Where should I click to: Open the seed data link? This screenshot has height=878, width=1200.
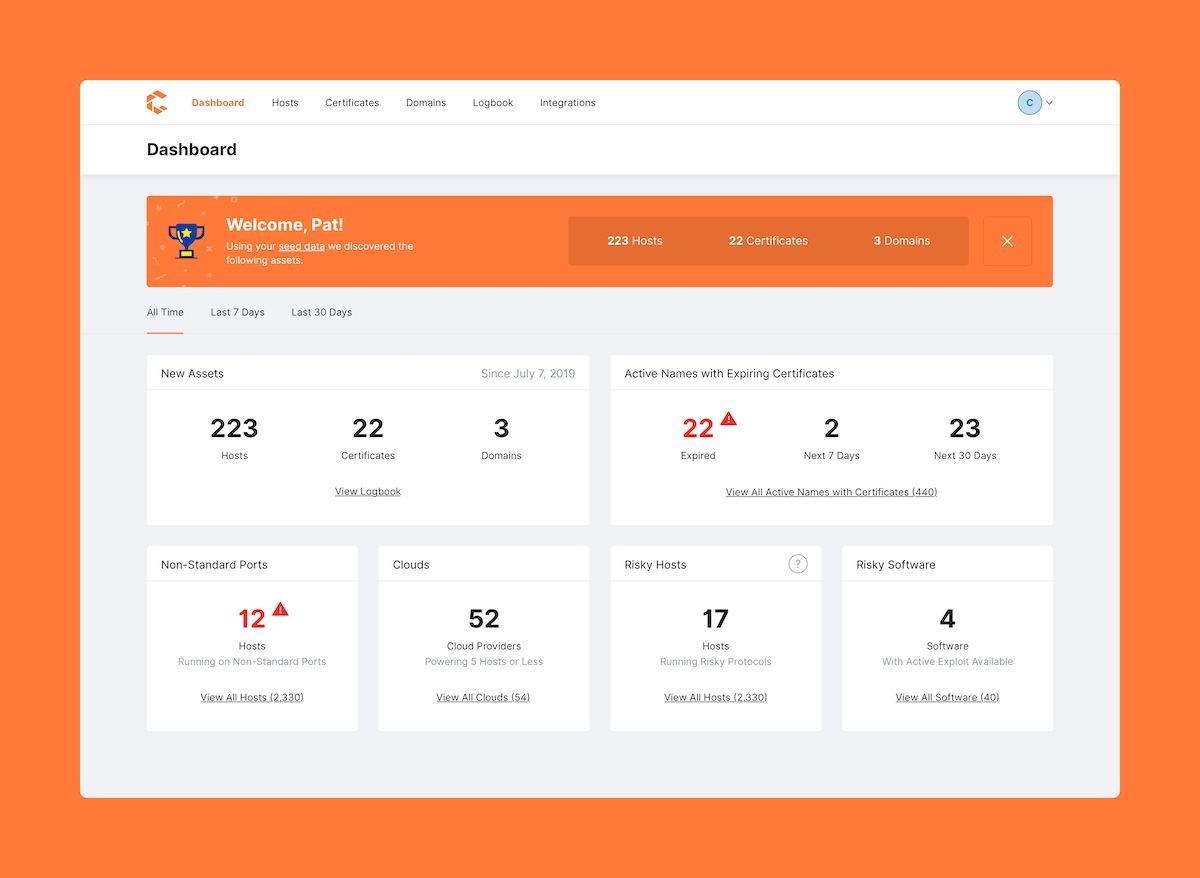point(302,246)
